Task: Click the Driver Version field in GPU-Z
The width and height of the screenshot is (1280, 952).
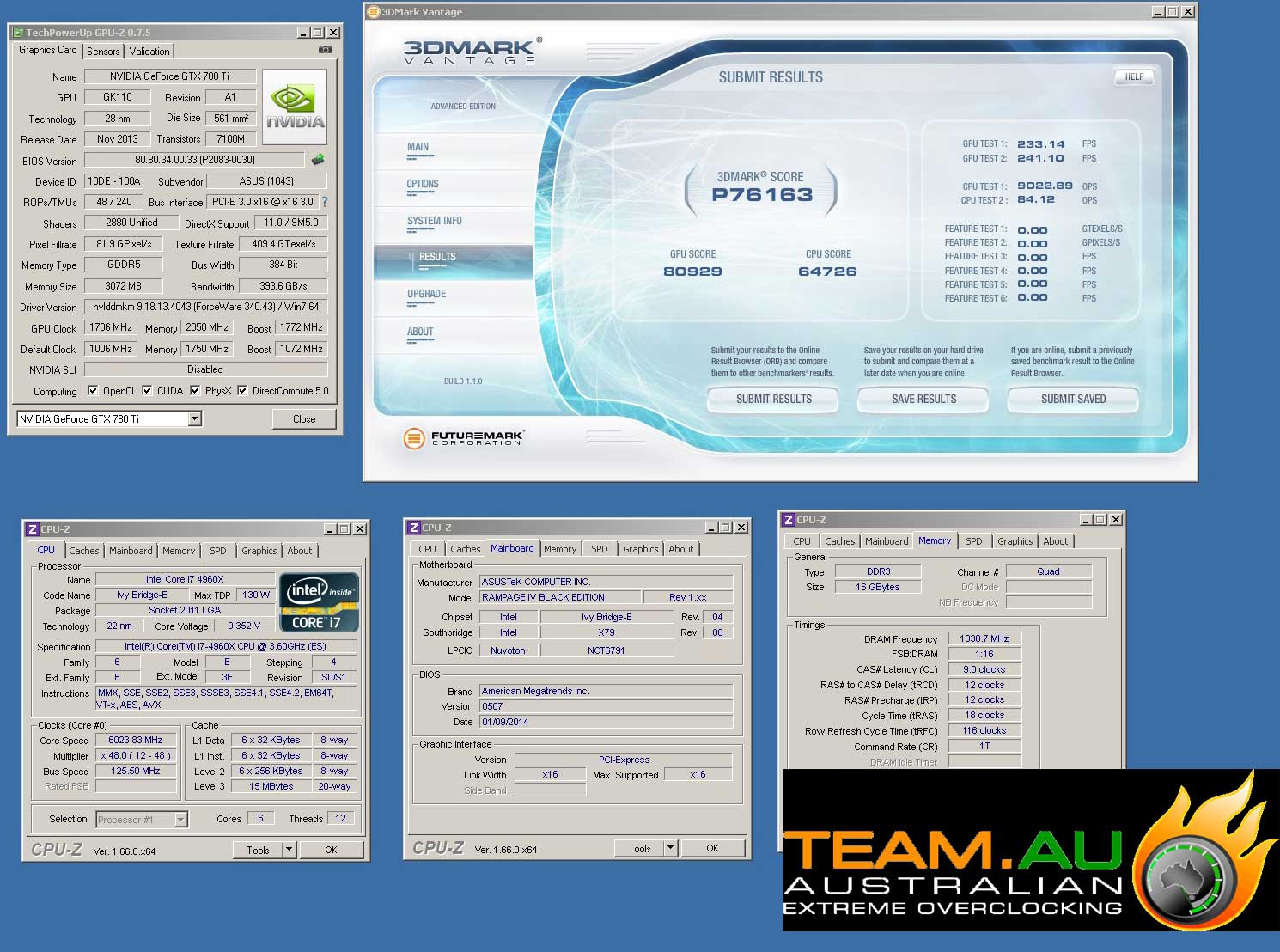Action: [206, 307]
